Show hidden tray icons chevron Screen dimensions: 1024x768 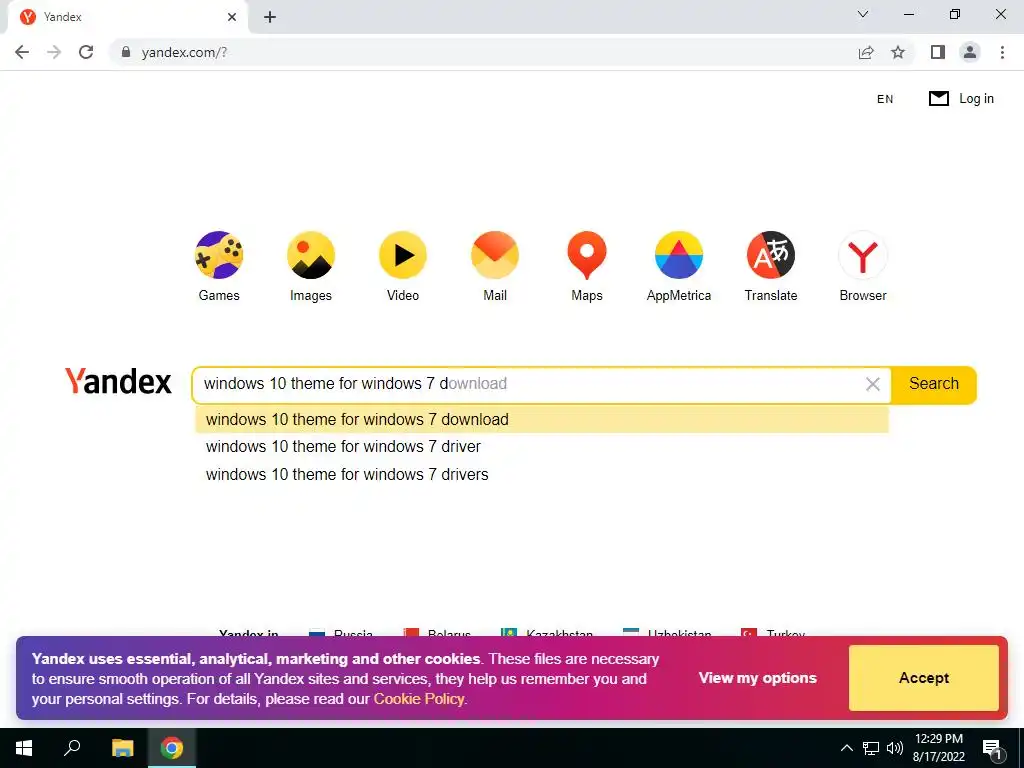pos(846,748)
